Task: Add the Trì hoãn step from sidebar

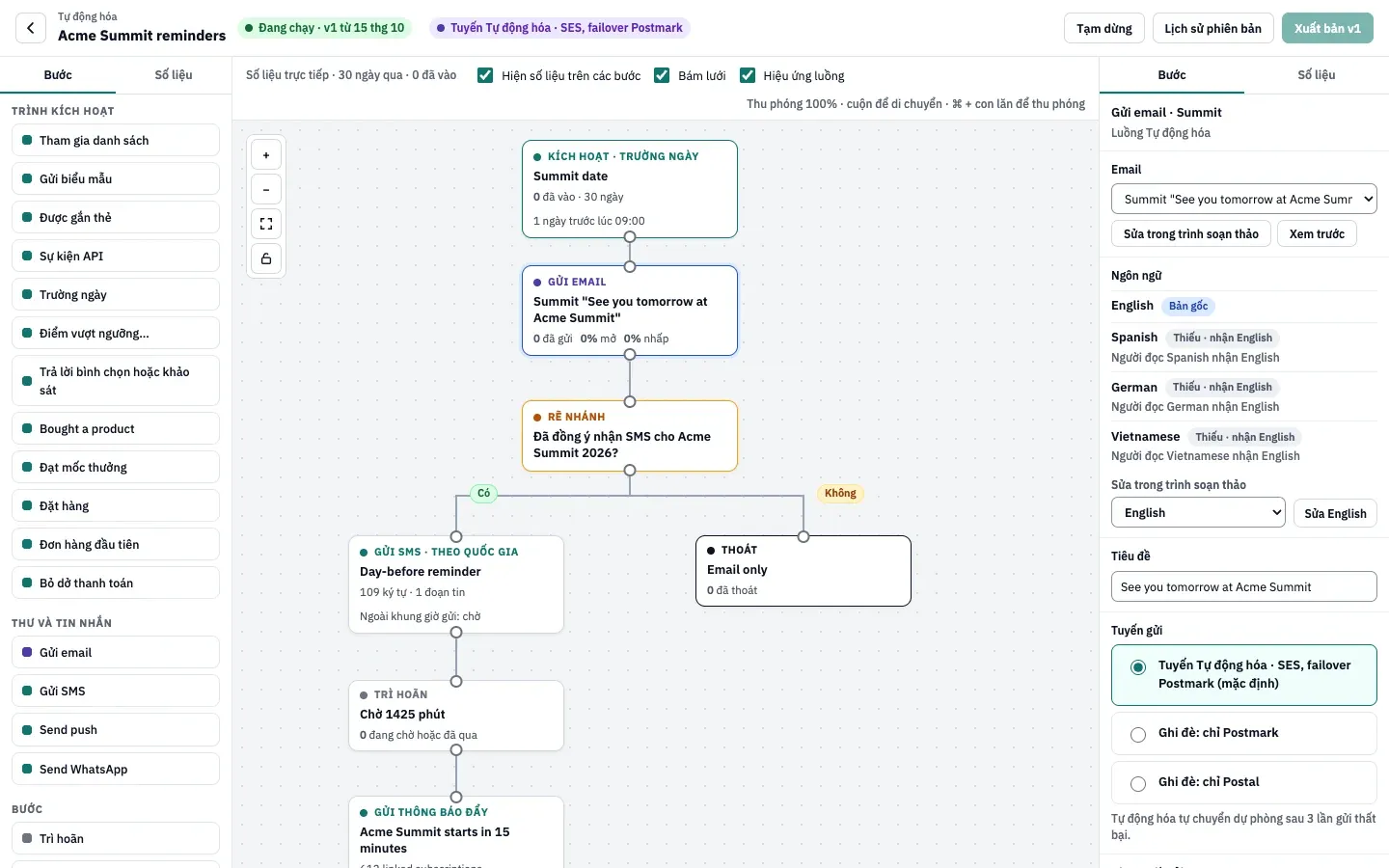Action: pos(116,838)
